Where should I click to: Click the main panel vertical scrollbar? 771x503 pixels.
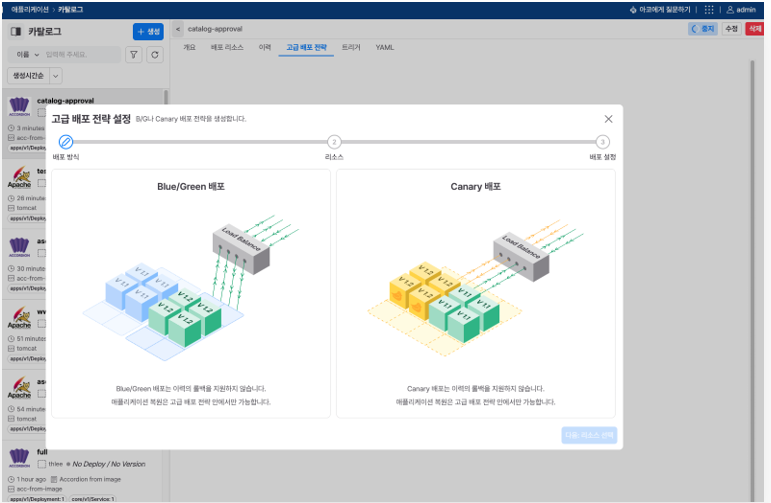[752, 280]
